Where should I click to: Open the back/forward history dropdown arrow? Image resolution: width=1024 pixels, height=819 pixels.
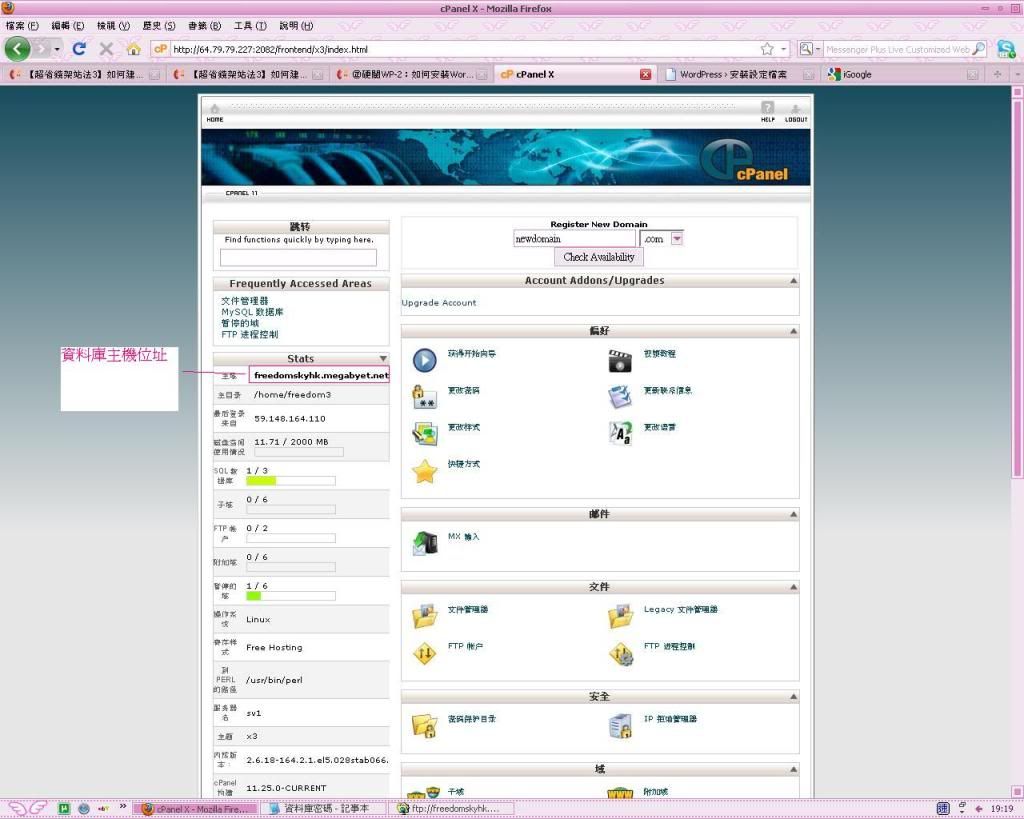click(x=57, y=49)
